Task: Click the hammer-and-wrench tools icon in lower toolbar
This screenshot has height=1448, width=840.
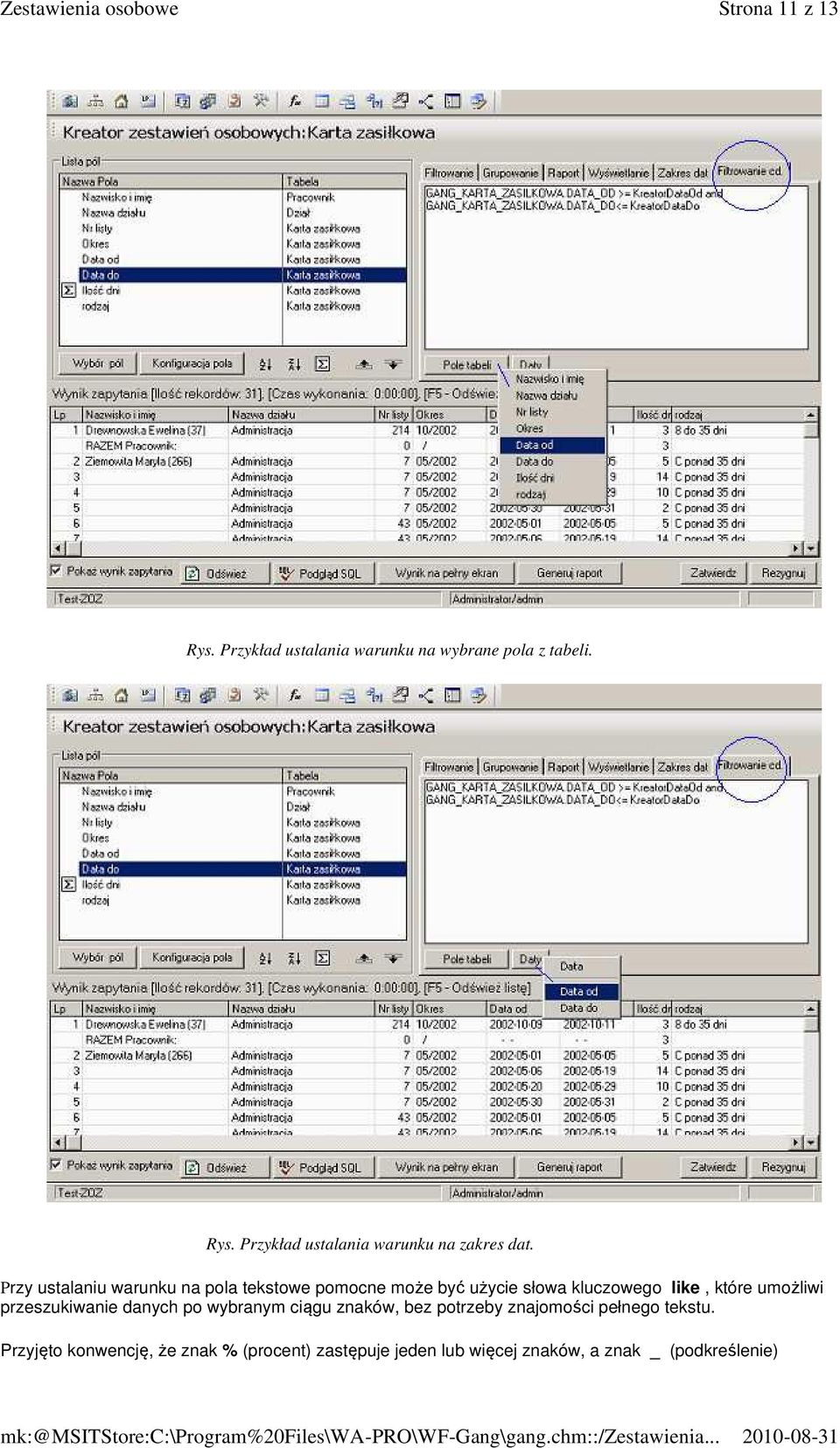Action: [x=260, y=696]
